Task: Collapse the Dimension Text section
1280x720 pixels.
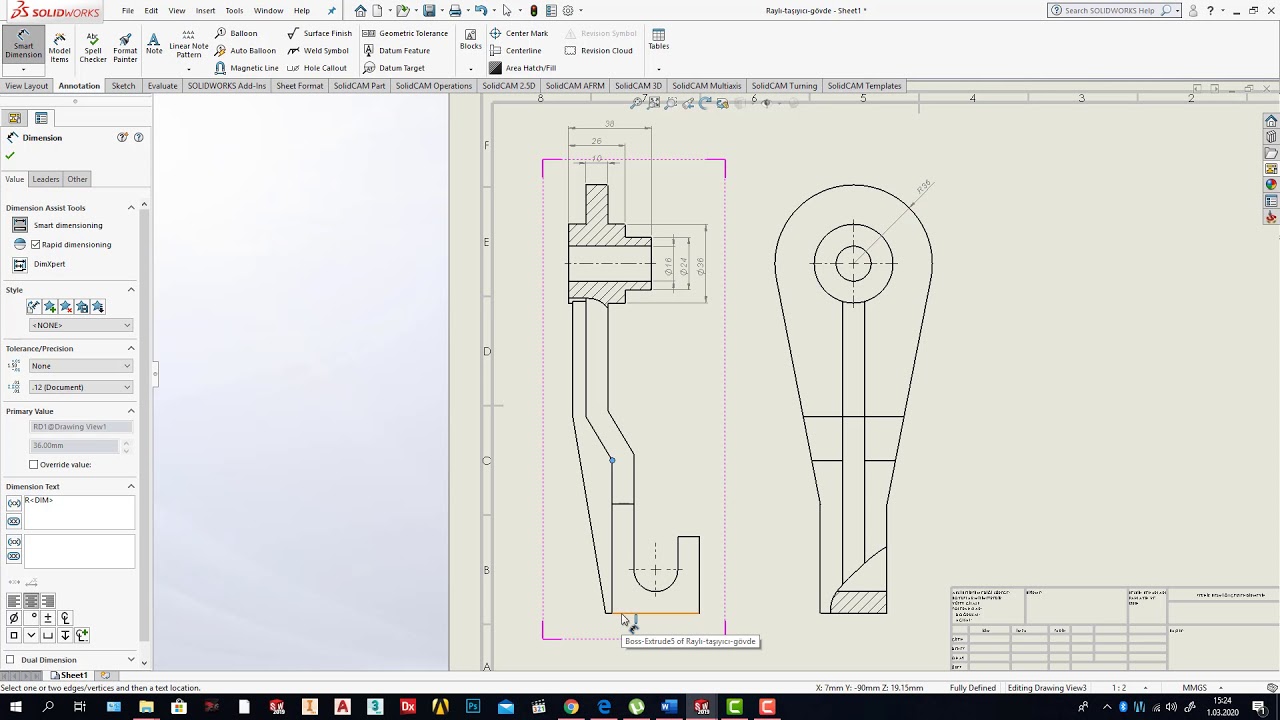Action: [131, 486]
